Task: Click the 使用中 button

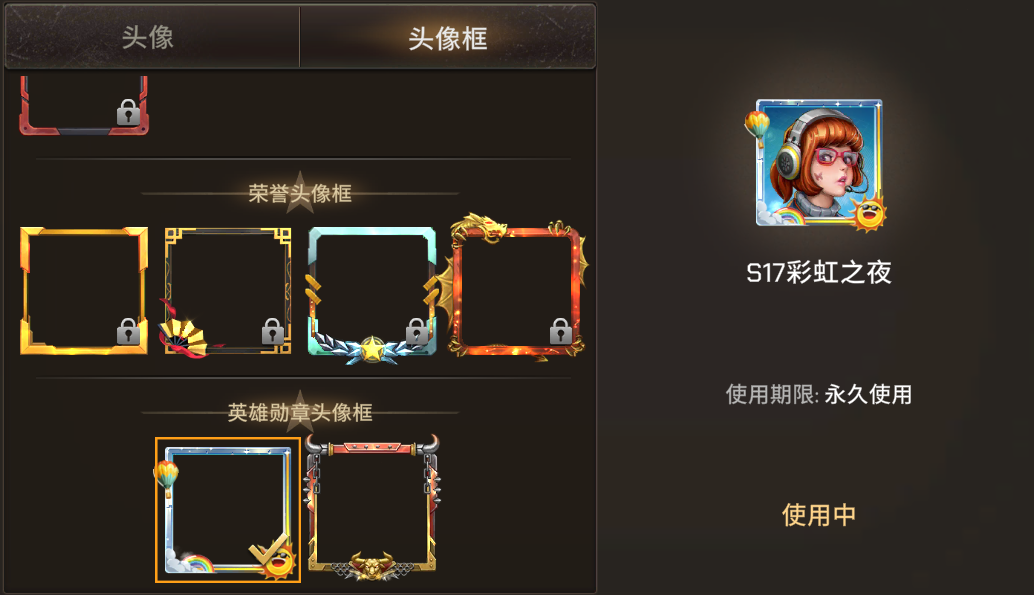Action: [819, 515]
